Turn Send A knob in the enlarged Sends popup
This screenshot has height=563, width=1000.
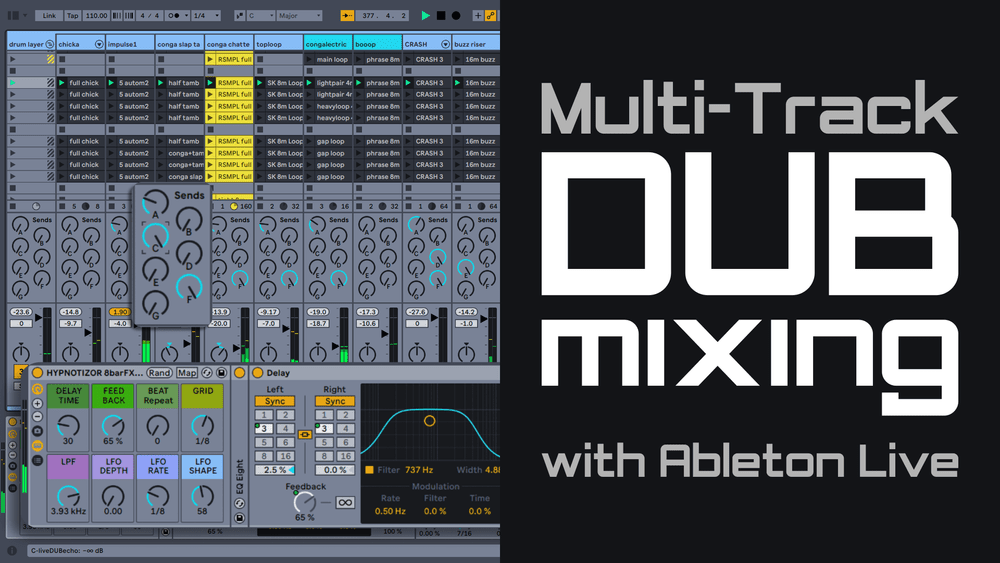155,203
